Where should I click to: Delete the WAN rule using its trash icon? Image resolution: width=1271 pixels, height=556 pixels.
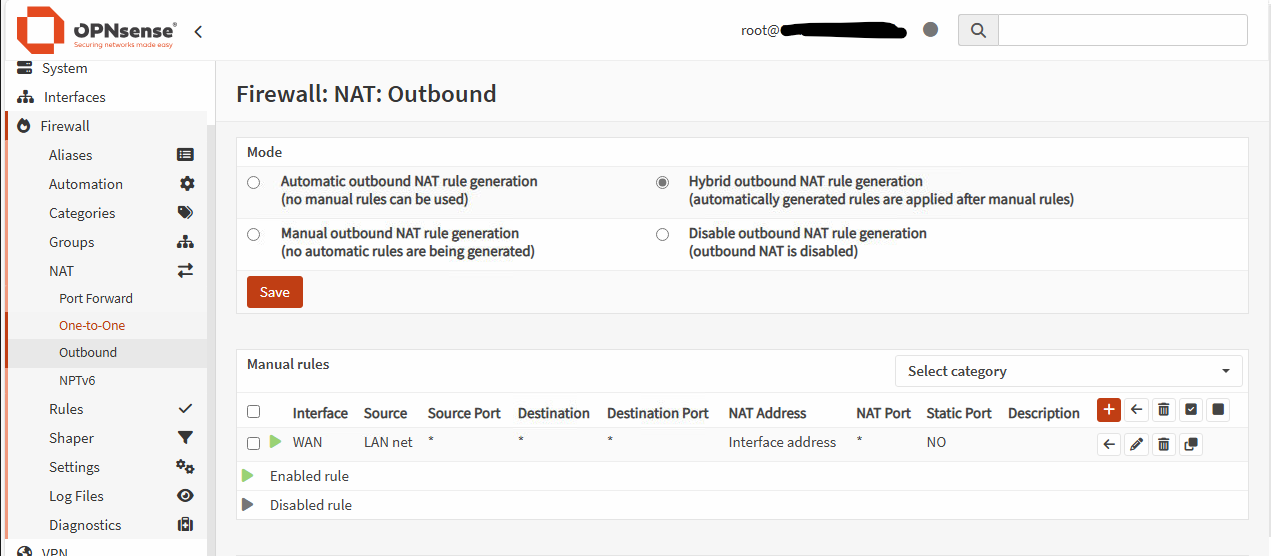[1163, 445]
